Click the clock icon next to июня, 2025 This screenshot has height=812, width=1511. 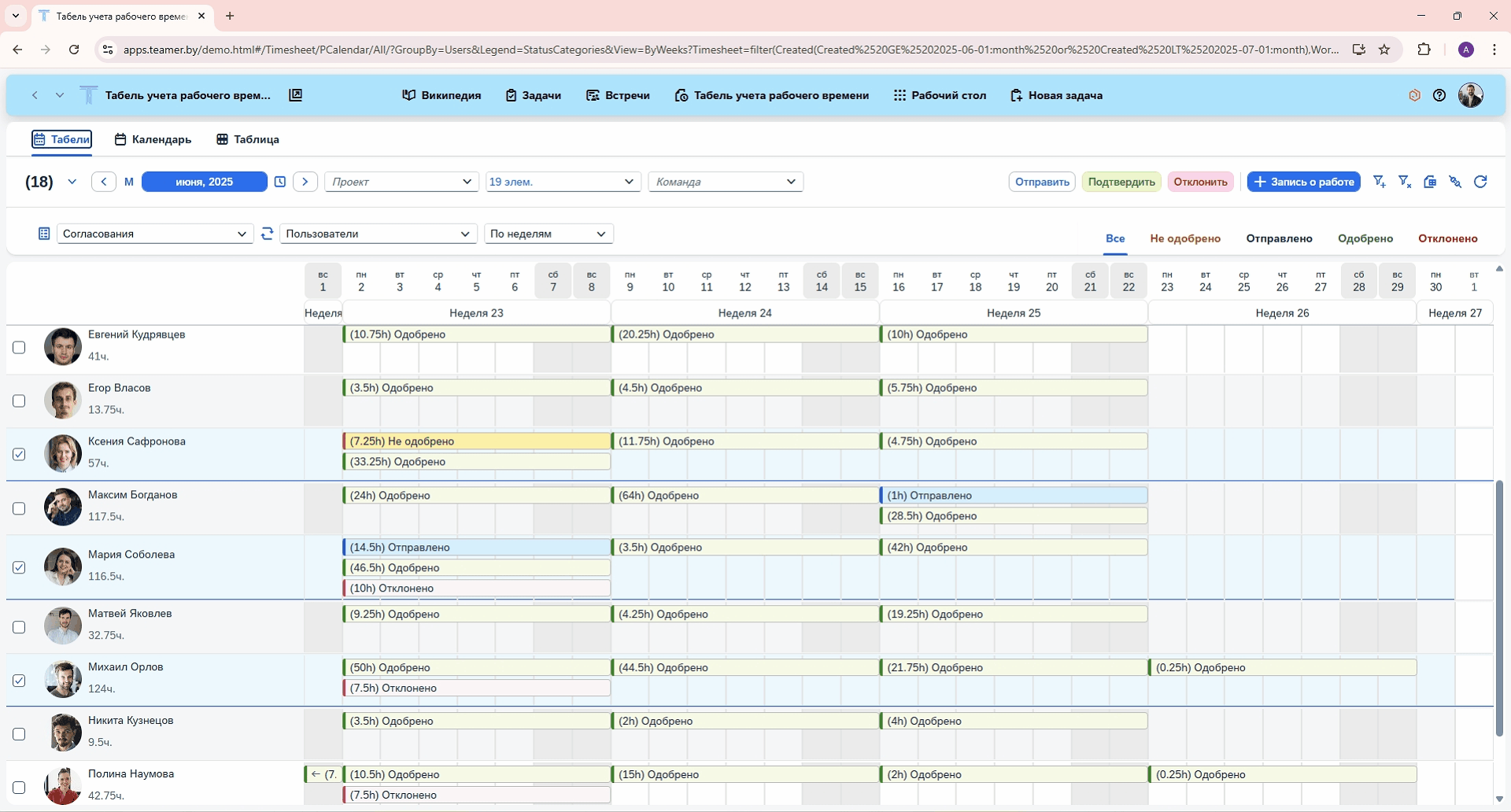pos(280,182)
